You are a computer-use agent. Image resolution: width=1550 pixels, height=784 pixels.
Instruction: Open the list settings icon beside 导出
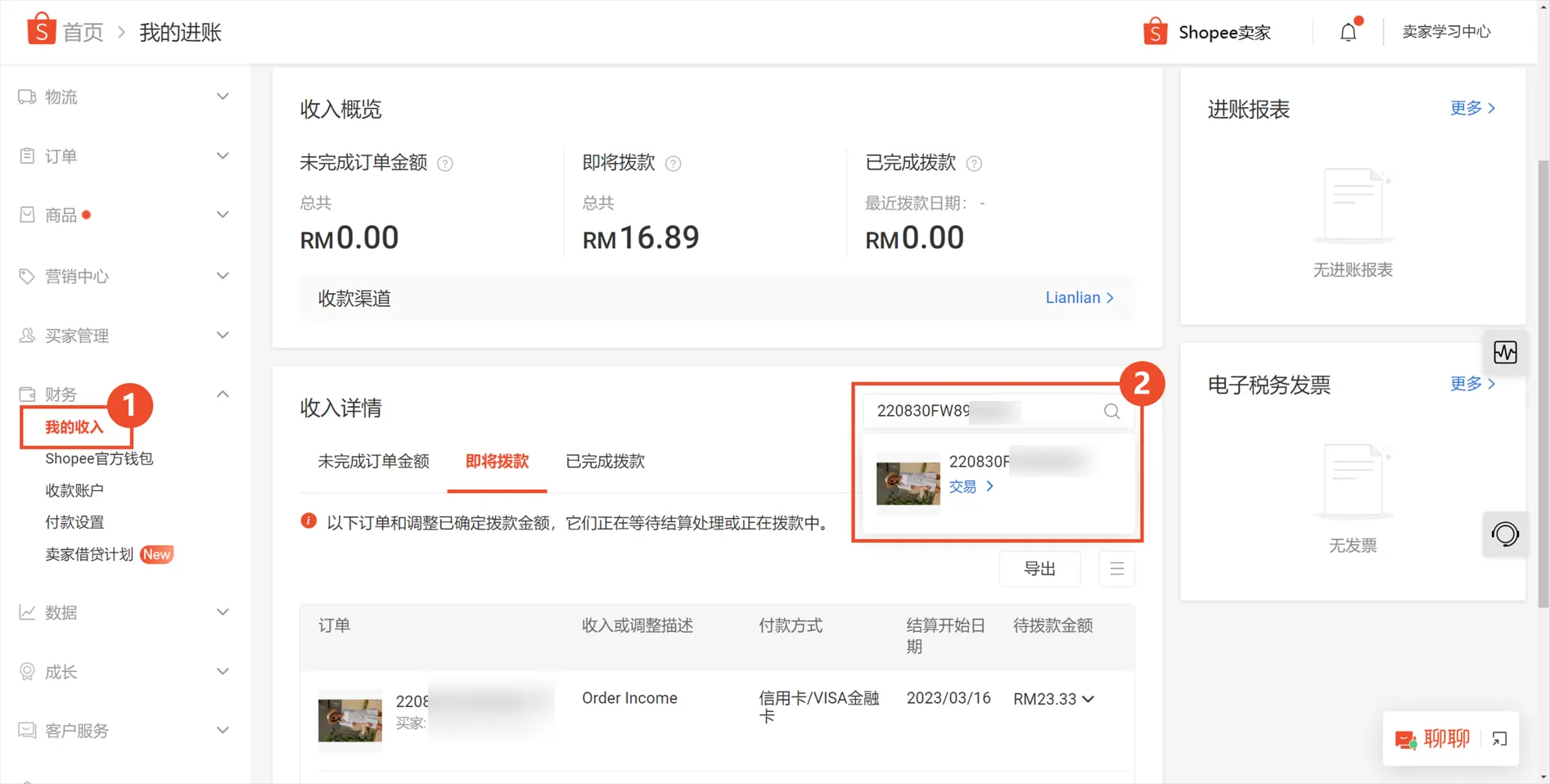click(1116, 568)
